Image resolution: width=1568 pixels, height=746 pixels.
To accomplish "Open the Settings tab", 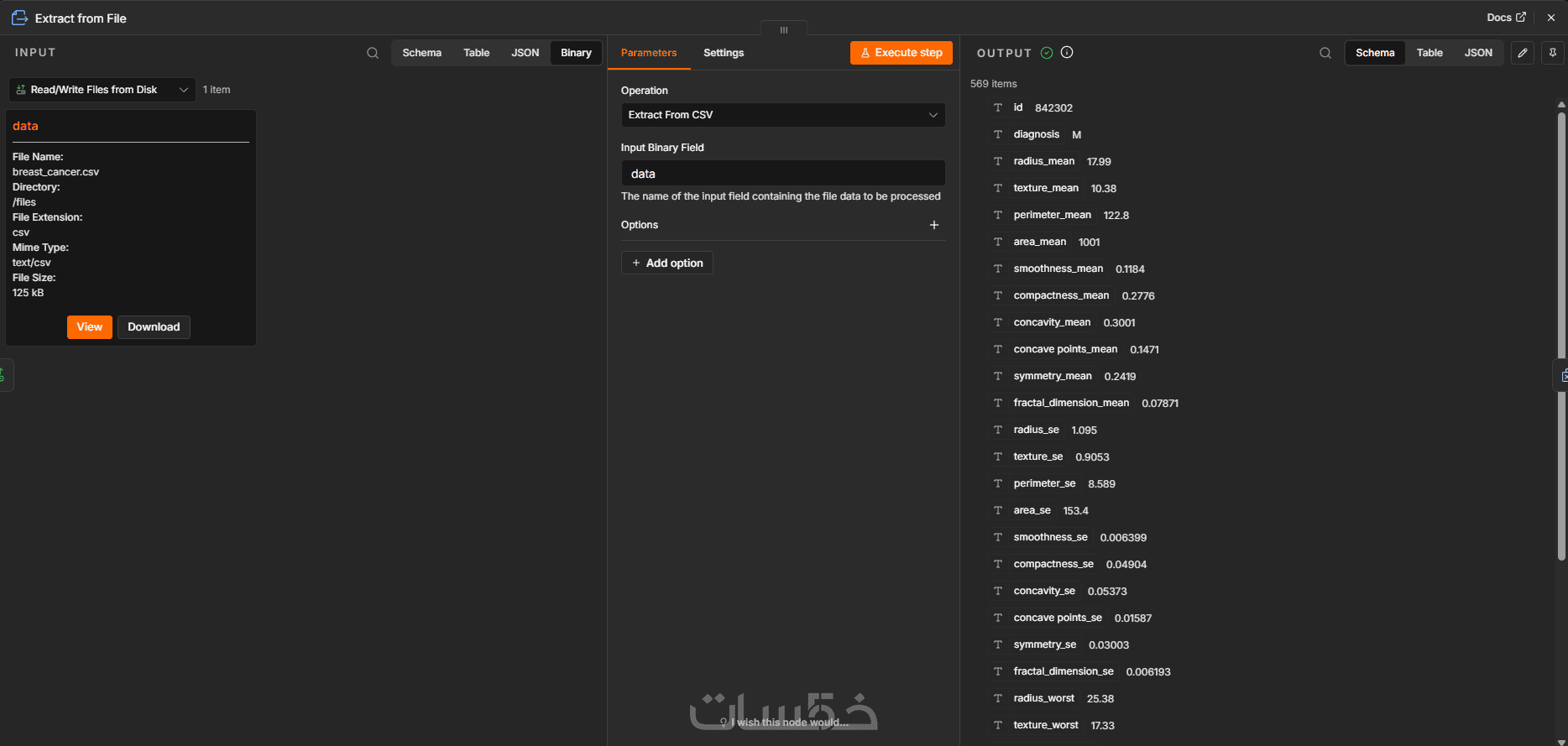I will tap(724, 53).
